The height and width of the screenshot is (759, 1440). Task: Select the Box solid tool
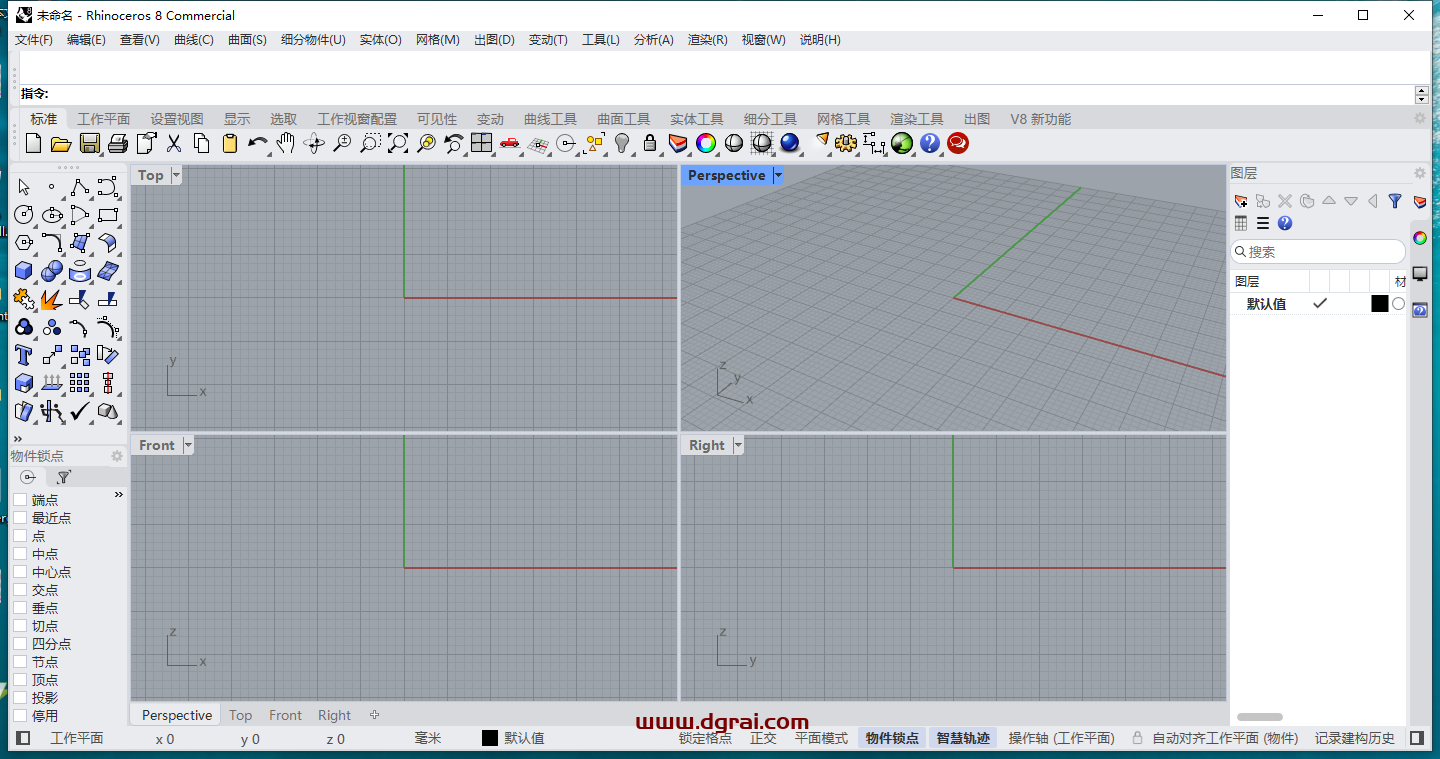(x=24, y=271)
